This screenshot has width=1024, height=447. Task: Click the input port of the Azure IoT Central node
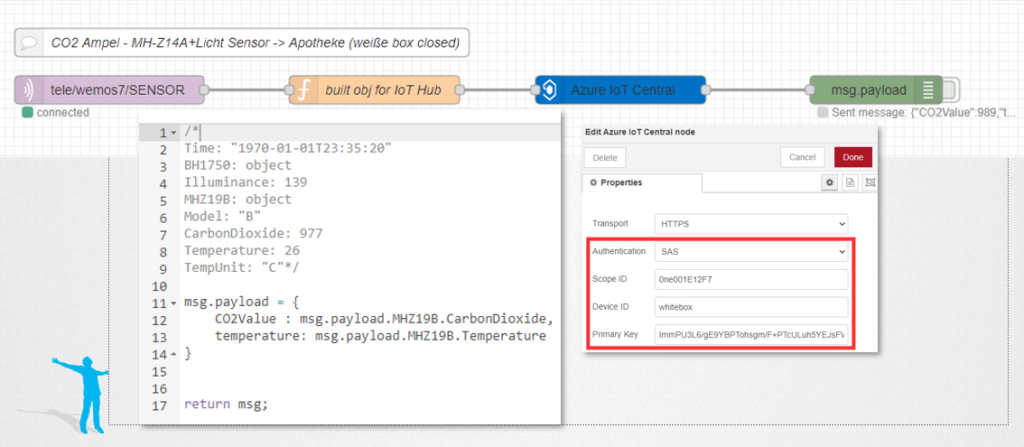click(x=536, y=90)
